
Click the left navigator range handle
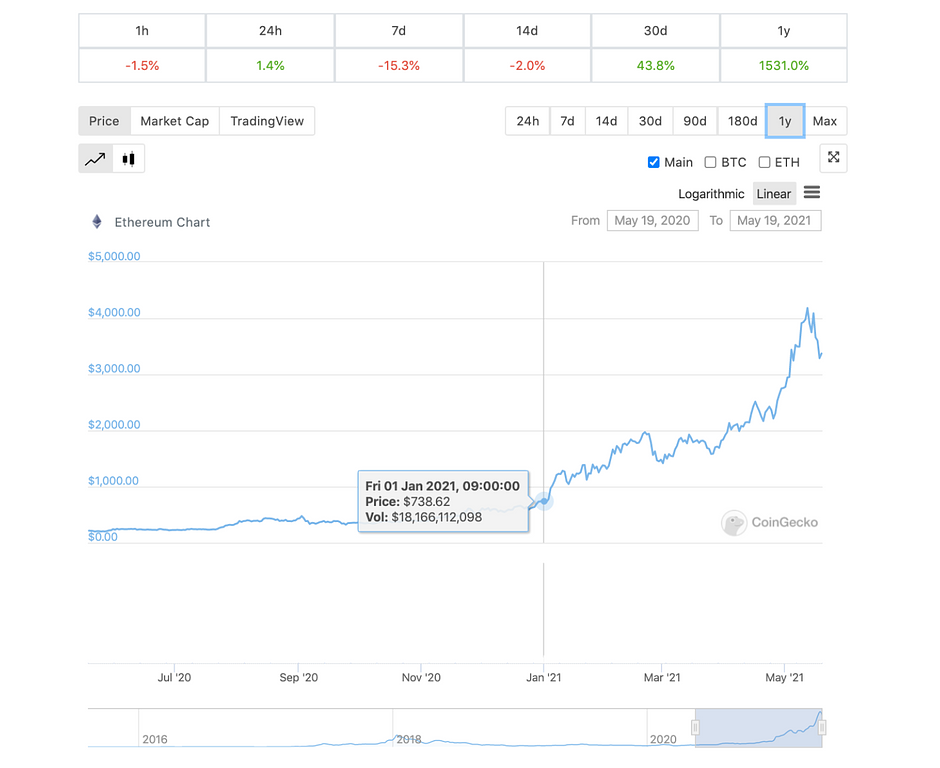pos(695,728)
